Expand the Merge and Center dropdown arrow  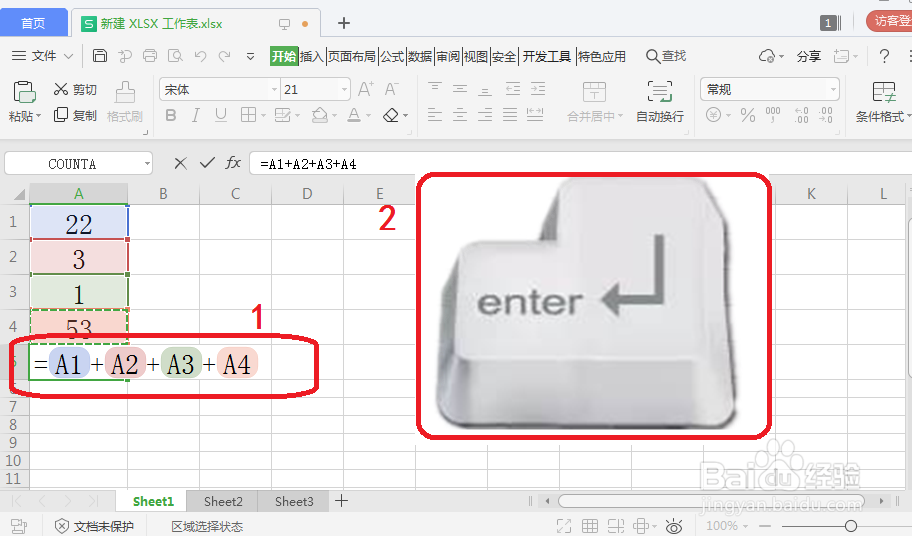click(621, 116)
